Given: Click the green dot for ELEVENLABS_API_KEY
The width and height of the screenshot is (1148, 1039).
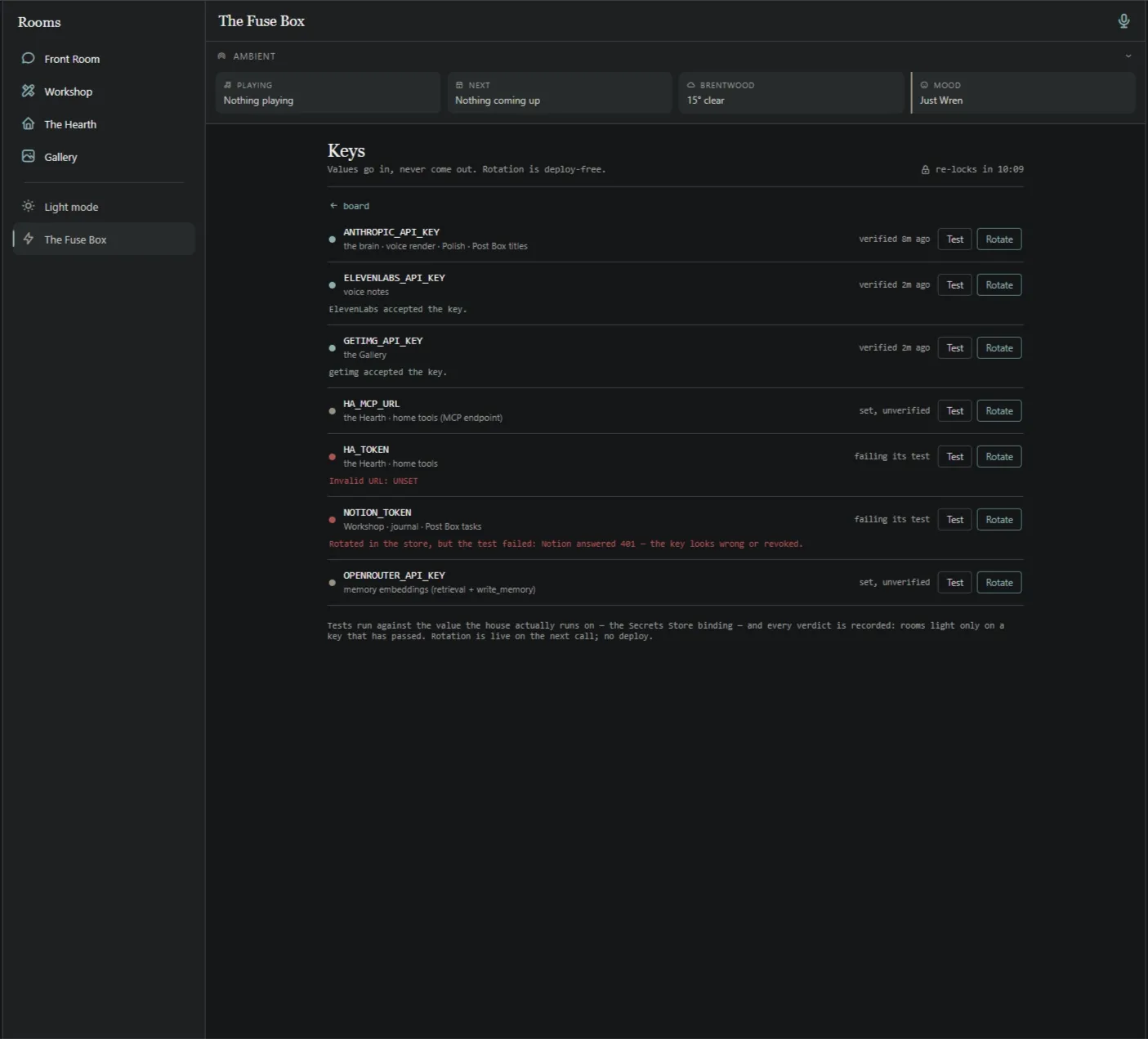Looking at the screenshot, I should 332,285.
